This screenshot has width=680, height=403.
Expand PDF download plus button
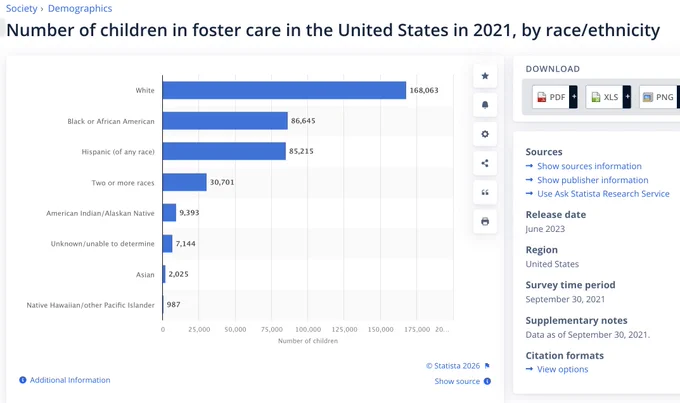573,97
